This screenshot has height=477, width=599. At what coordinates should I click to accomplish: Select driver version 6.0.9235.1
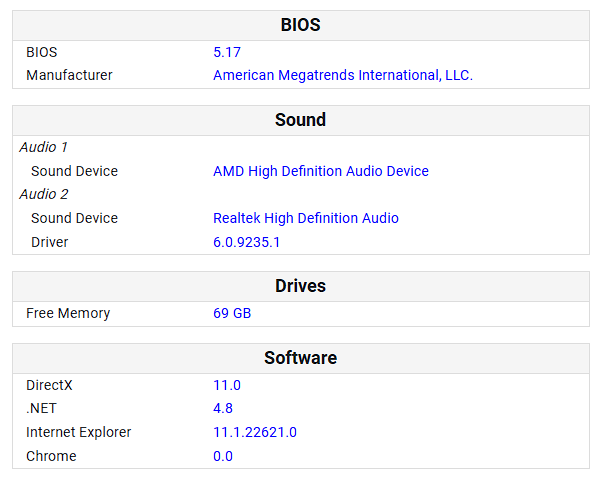point(246,242)
